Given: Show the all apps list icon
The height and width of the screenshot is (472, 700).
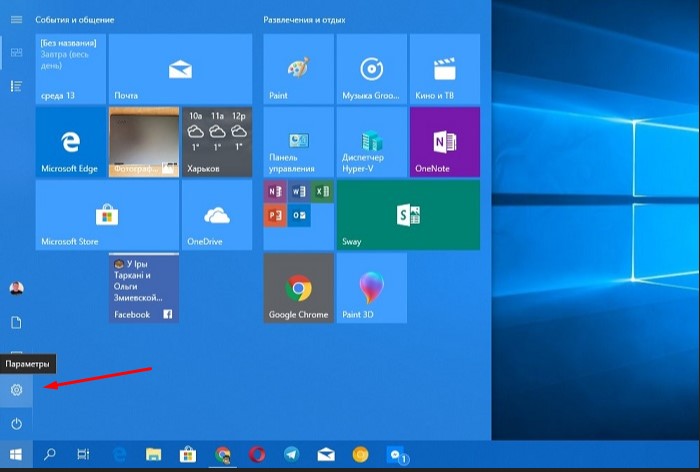Looking at the screenshot, I should [17, 86].
